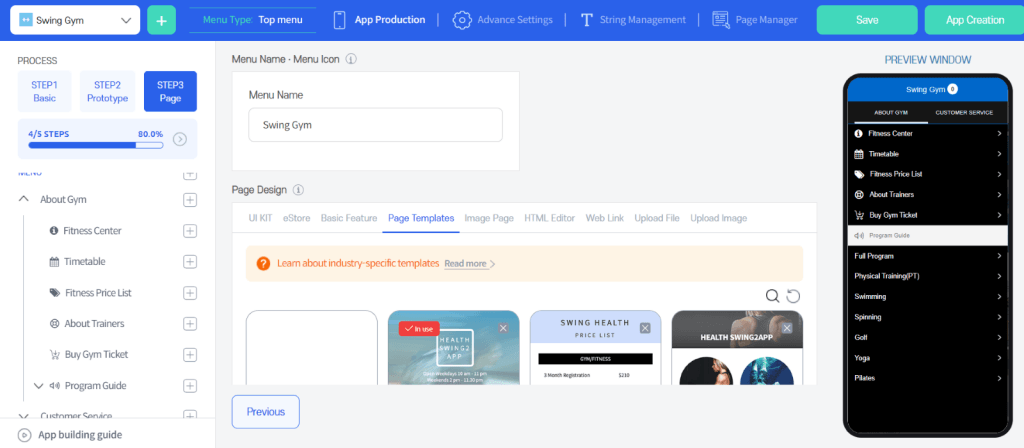1024x448 pixels.
Task: Open String Management
Action: 633,20
